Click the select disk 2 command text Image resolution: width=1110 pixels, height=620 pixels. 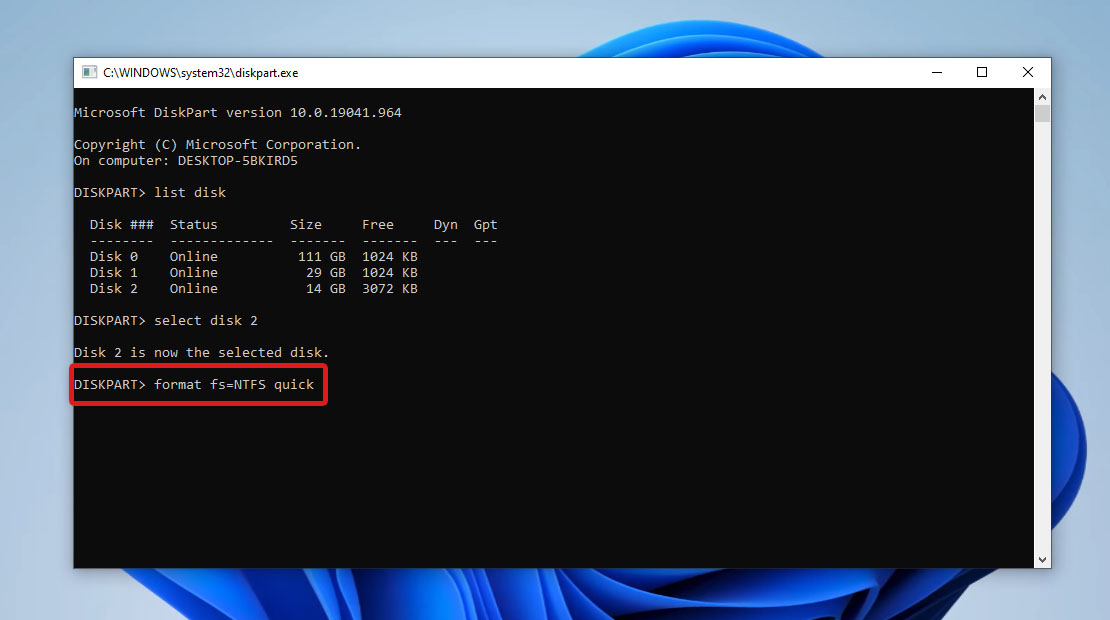[206, 320]
